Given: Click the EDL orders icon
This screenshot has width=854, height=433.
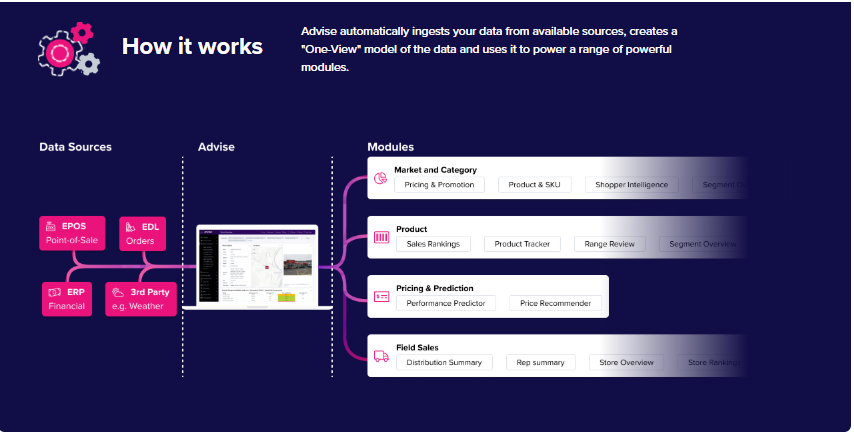Looking at the screenshot, I should [131, 227].
